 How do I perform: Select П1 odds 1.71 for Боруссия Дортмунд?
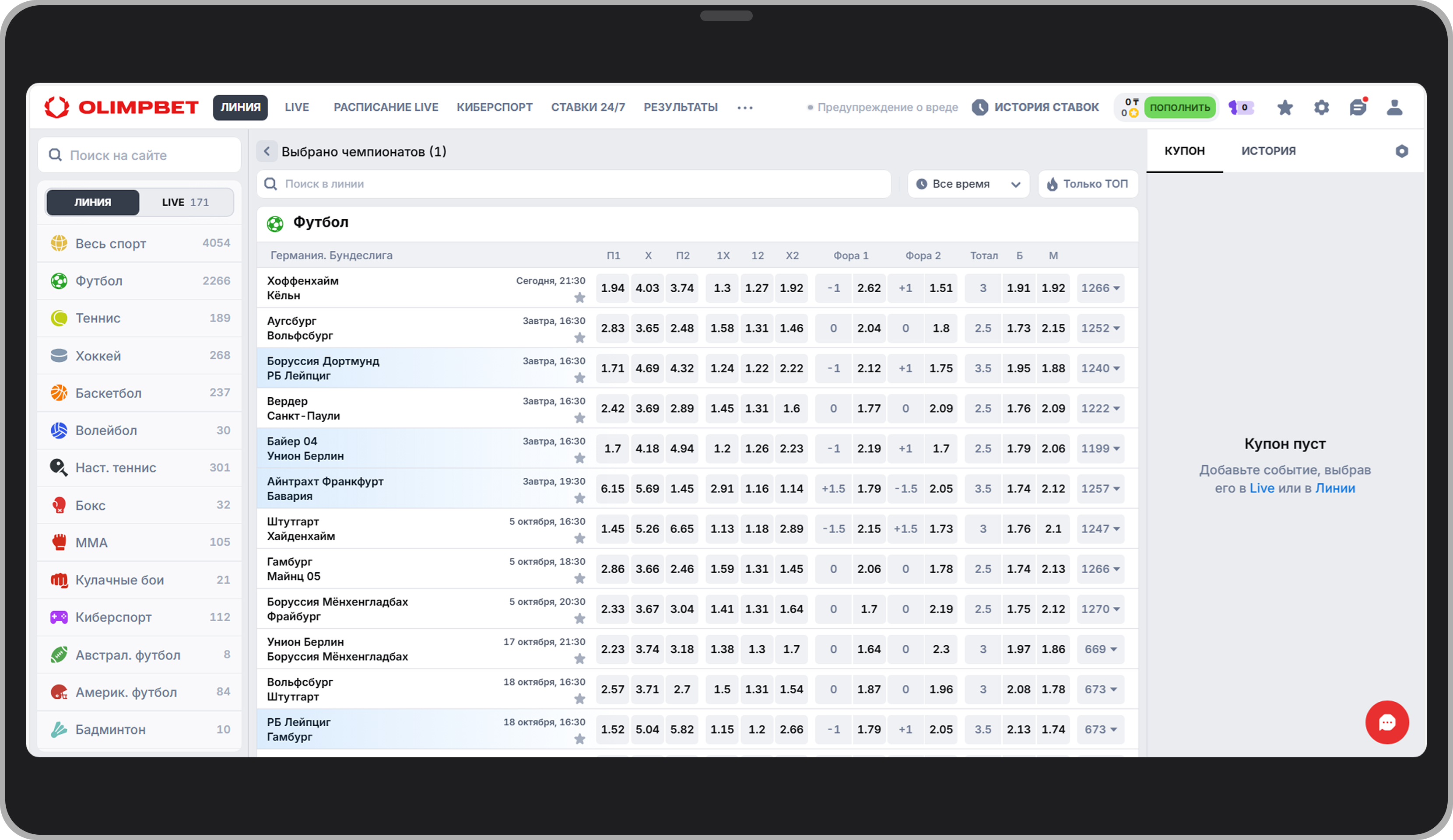pos(612,368)
